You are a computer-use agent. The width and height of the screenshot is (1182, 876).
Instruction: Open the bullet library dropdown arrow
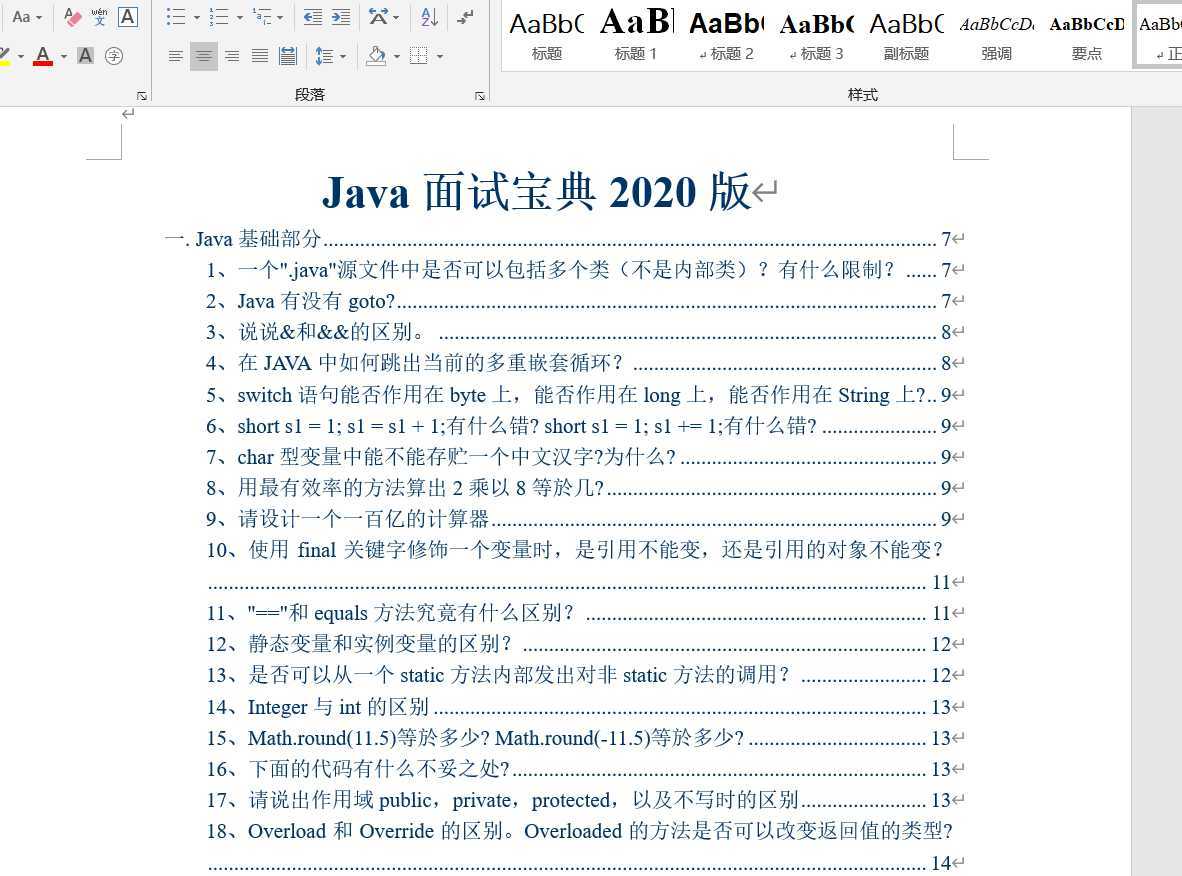[196, 17]
